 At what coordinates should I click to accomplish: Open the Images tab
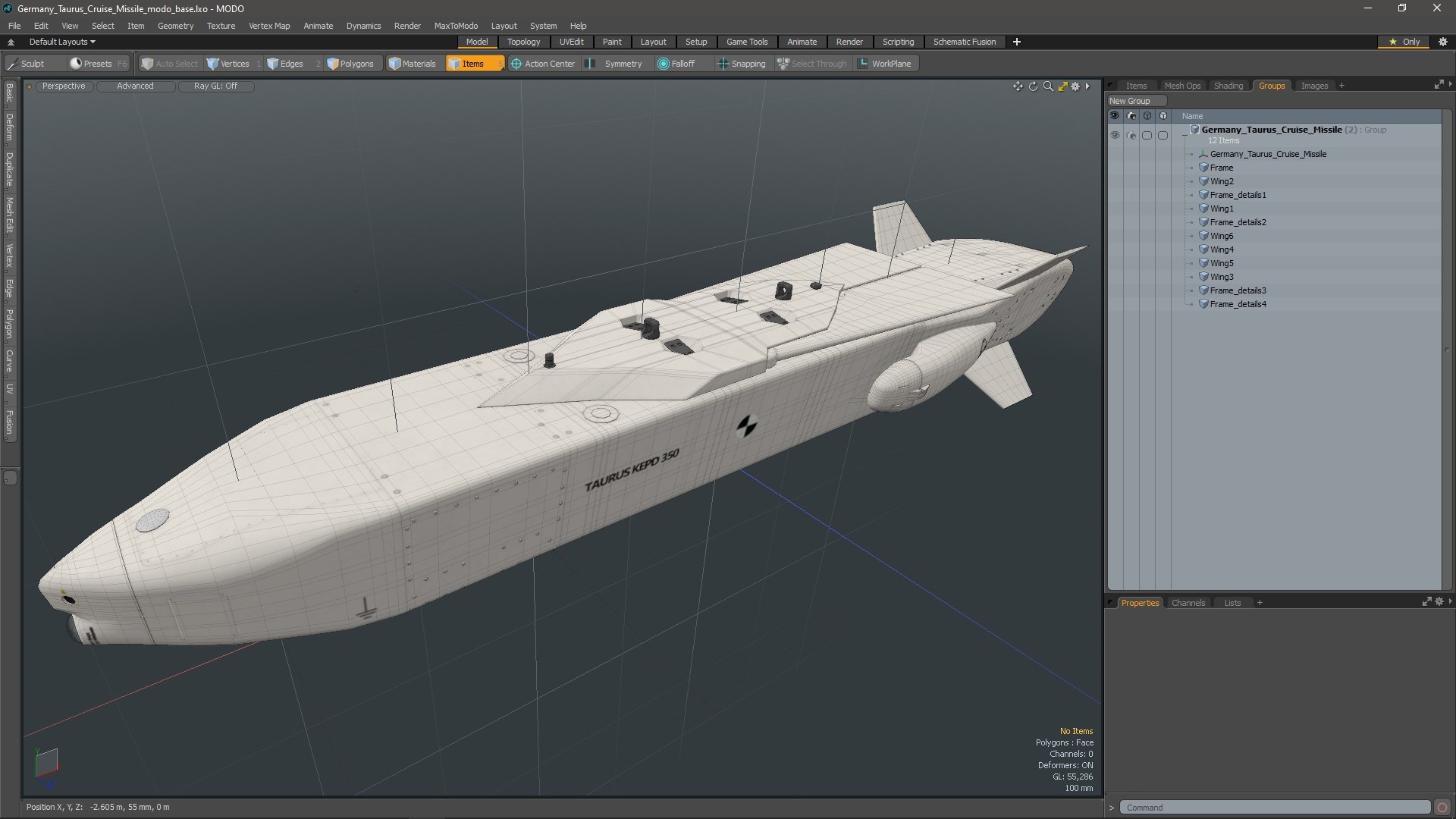point(1314,86)
